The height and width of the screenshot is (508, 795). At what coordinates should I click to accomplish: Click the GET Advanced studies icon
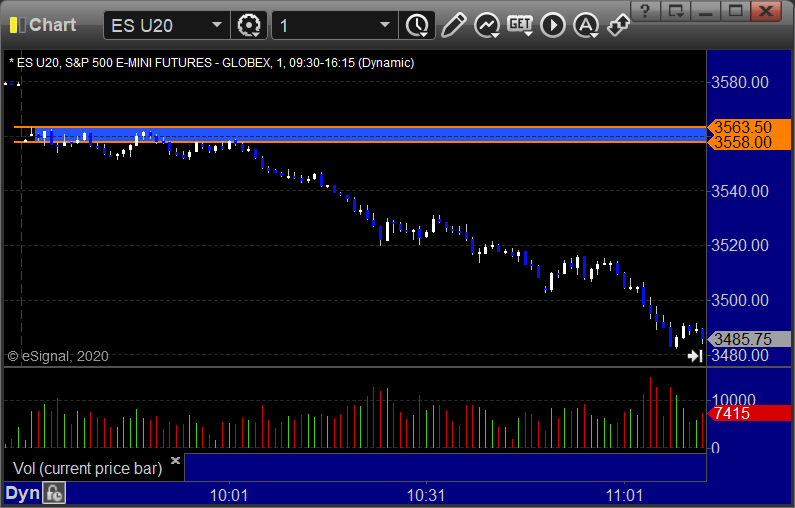[520, 25]
